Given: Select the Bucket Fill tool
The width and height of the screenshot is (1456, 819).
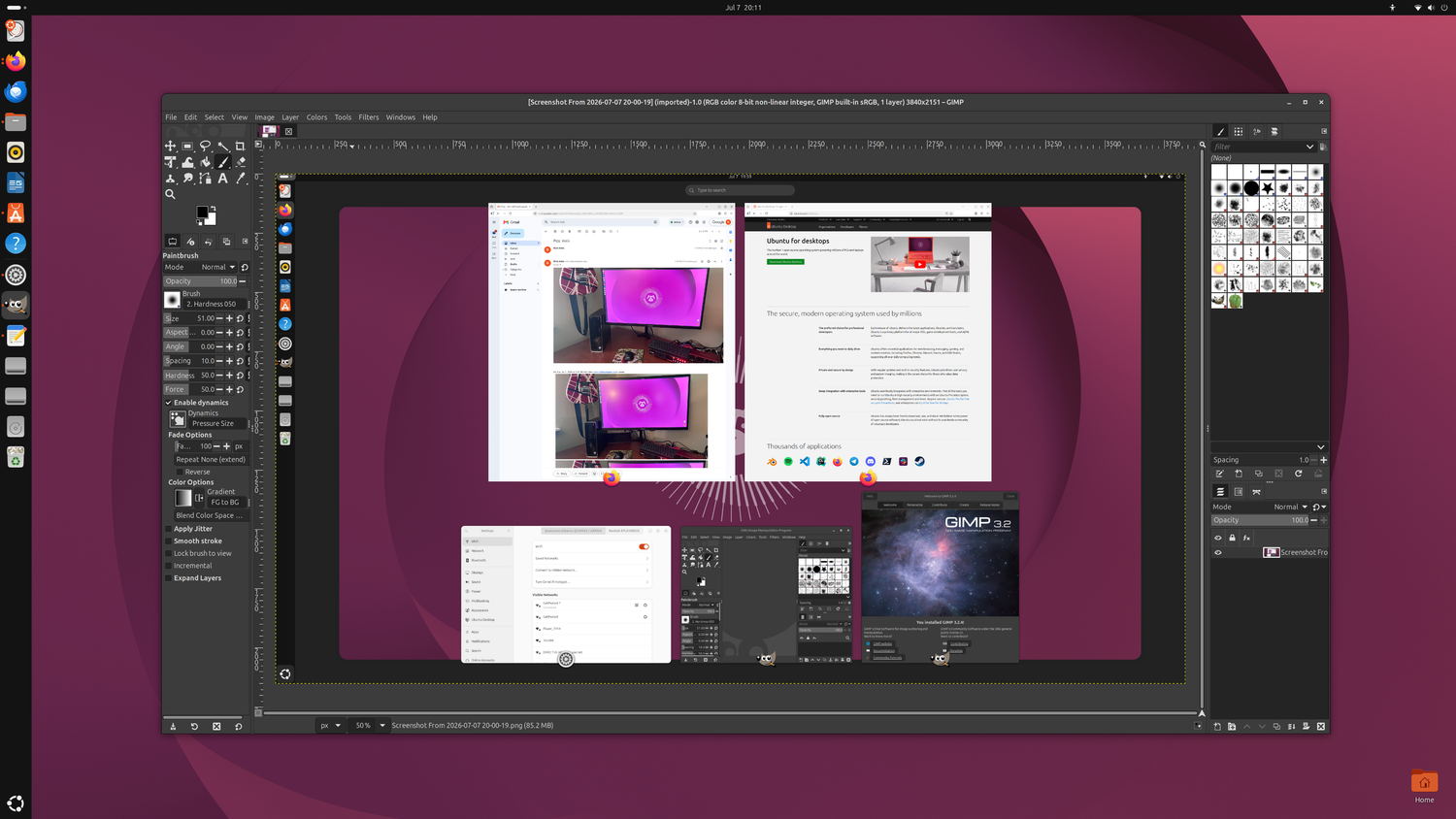Looking at the screenshot, I should point(205,162).
